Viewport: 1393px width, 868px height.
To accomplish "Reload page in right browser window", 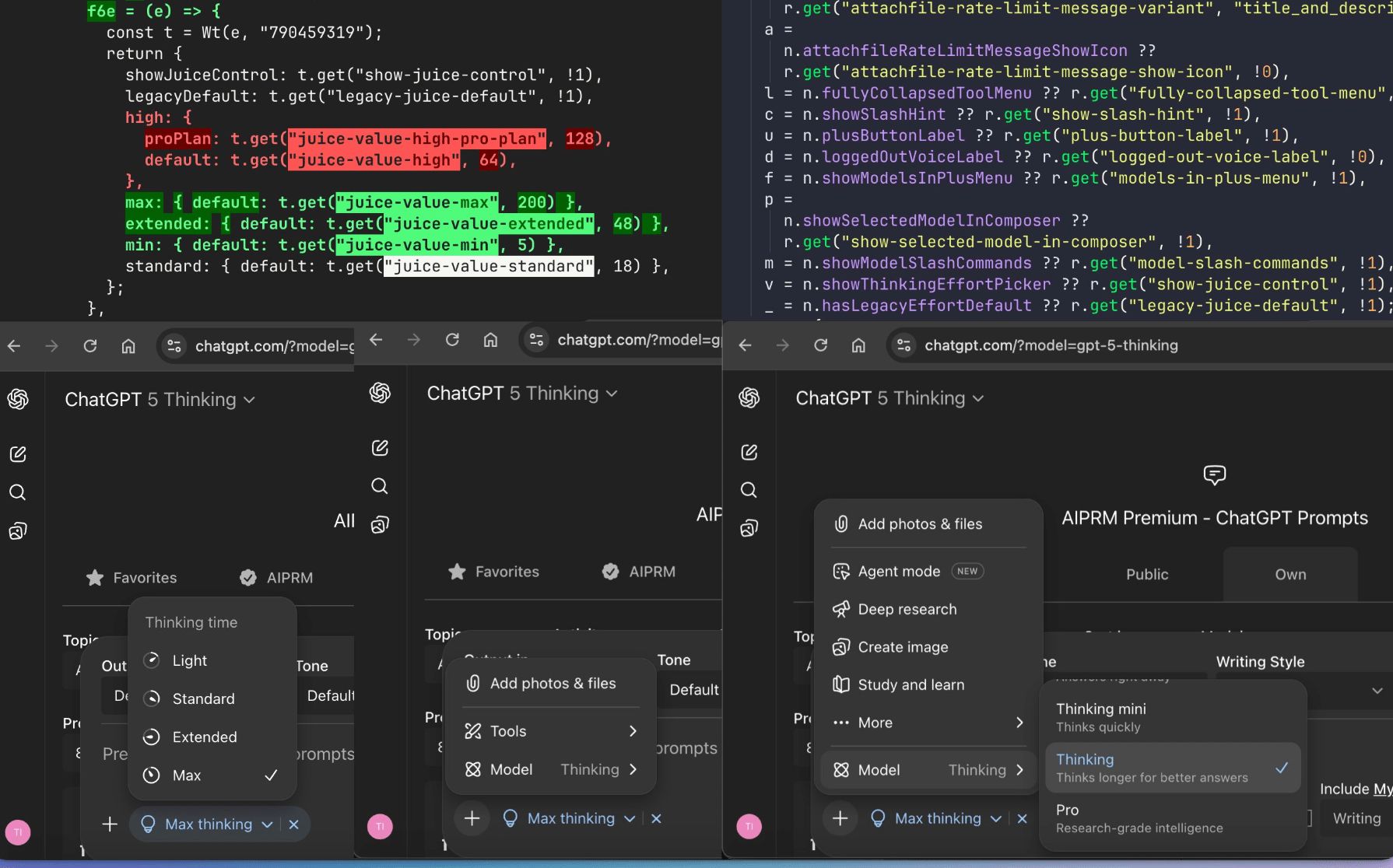I will click(x=821, y=345).
